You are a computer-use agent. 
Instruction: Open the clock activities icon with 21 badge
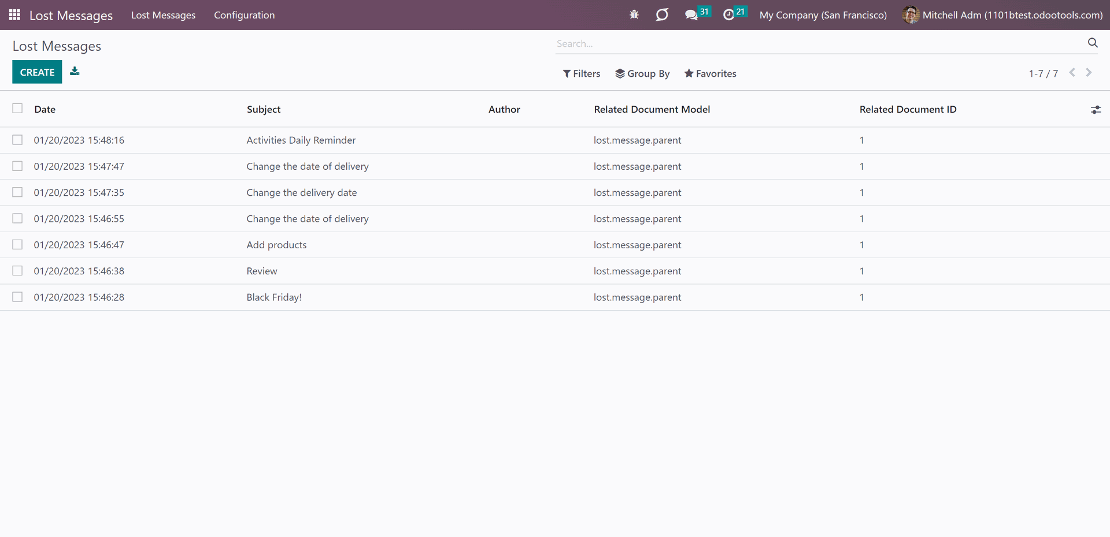point(734,14)
